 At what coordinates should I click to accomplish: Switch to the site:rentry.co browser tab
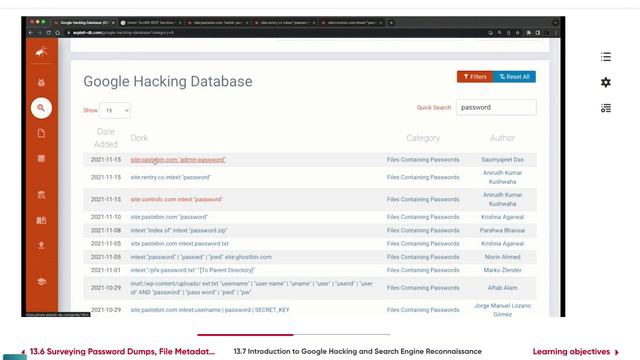tap(284, 23)
